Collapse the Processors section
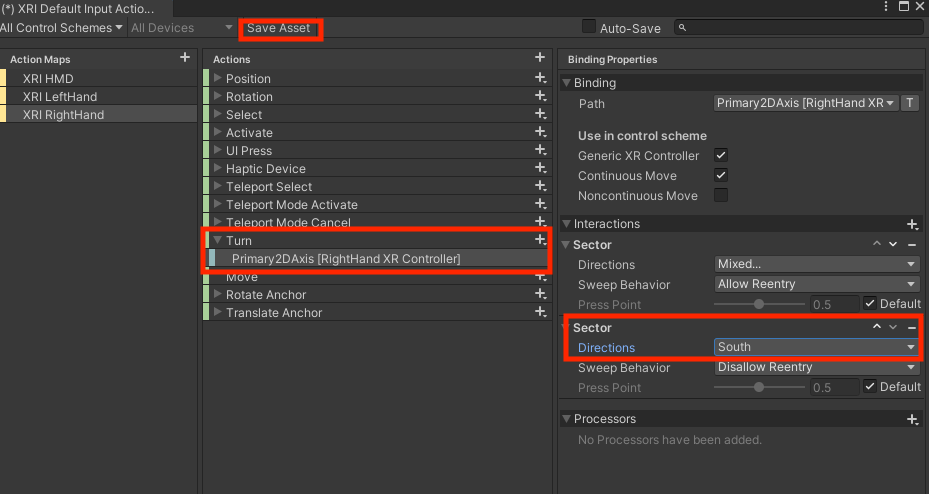 pyautogui.click(x=566, y=419)
